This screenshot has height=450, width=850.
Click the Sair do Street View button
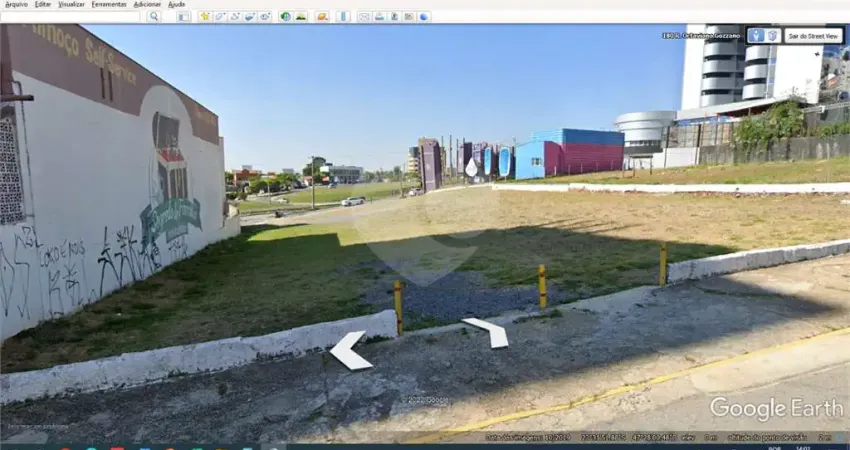pyautogui.click(x=812, y=35)
